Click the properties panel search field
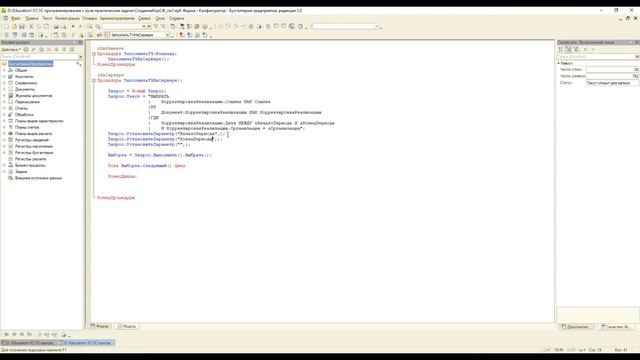Screen dimensions: 640x360 coord(596,57)
